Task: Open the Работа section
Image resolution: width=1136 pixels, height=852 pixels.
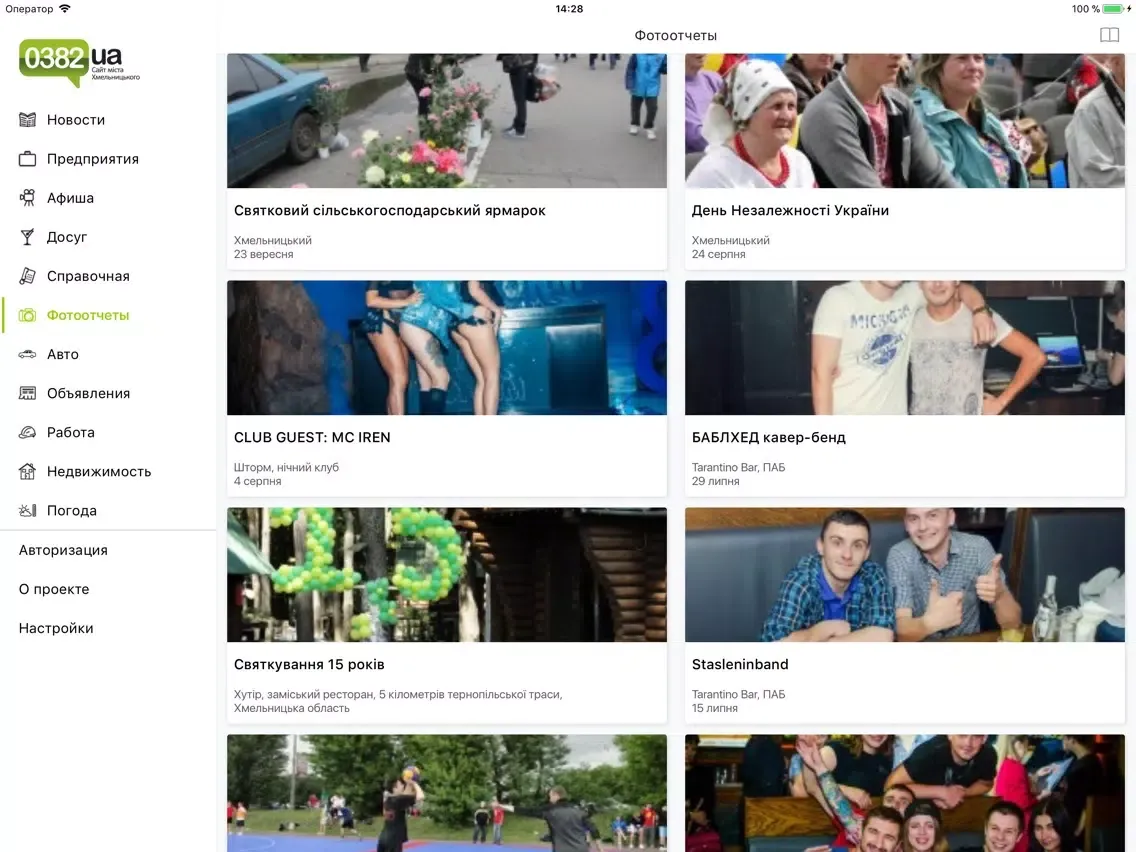Action: (109, 433)
